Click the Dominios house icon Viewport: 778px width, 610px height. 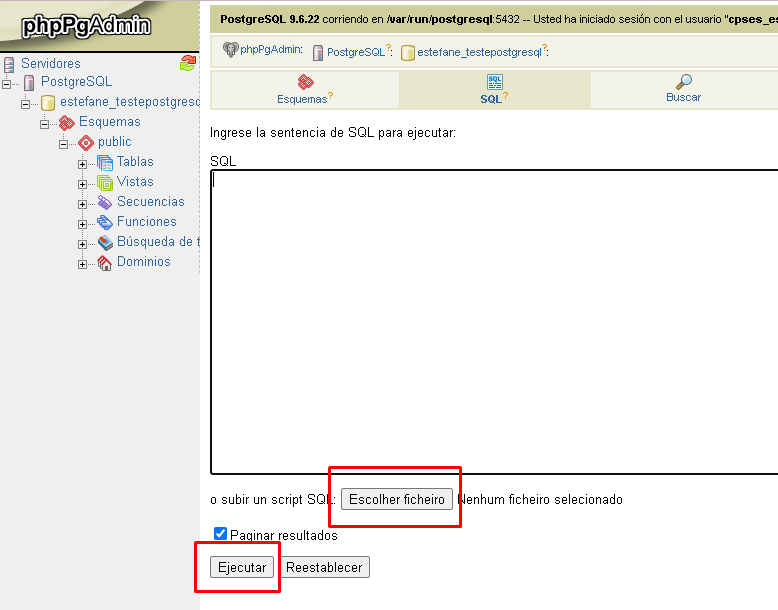coord(105,263)
